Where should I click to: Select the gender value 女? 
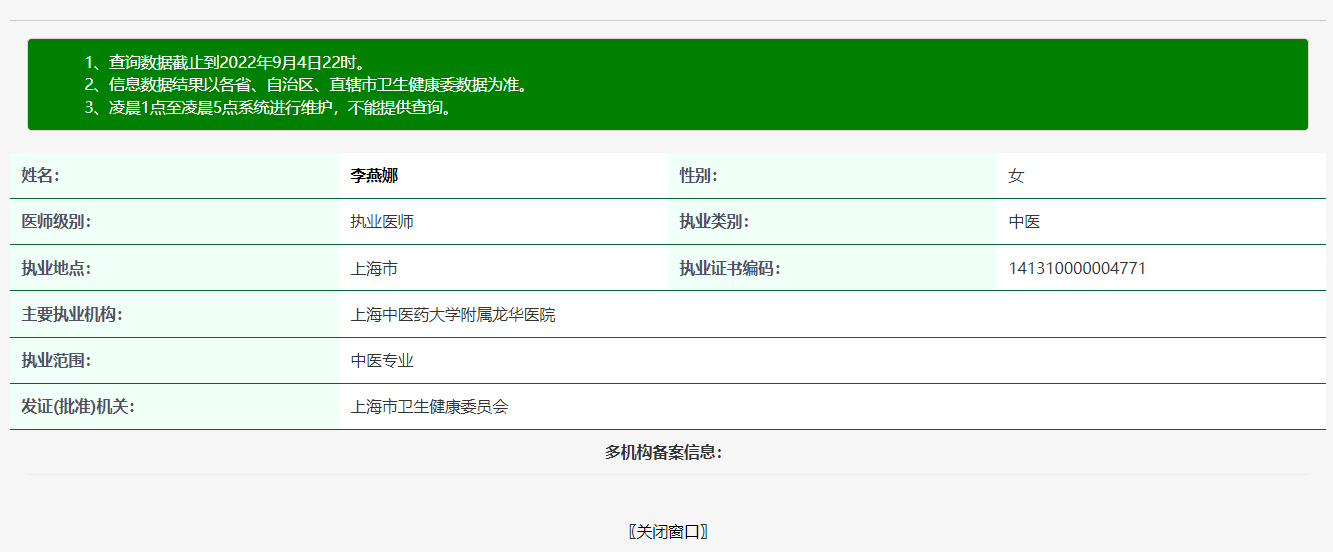(1016, 176)
